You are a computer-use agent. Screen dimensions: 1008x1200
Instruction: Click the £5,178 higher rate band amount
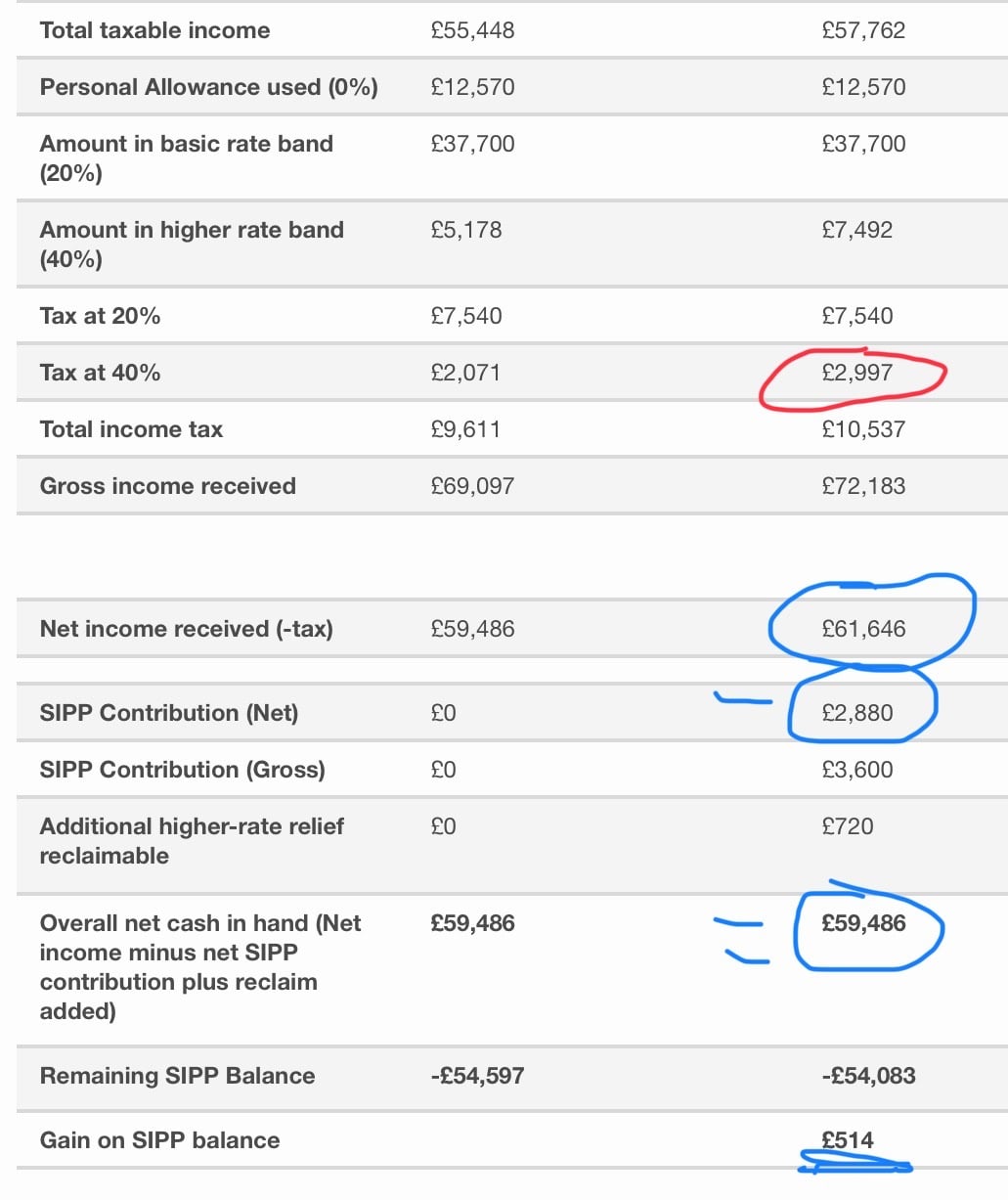(465, 230)
